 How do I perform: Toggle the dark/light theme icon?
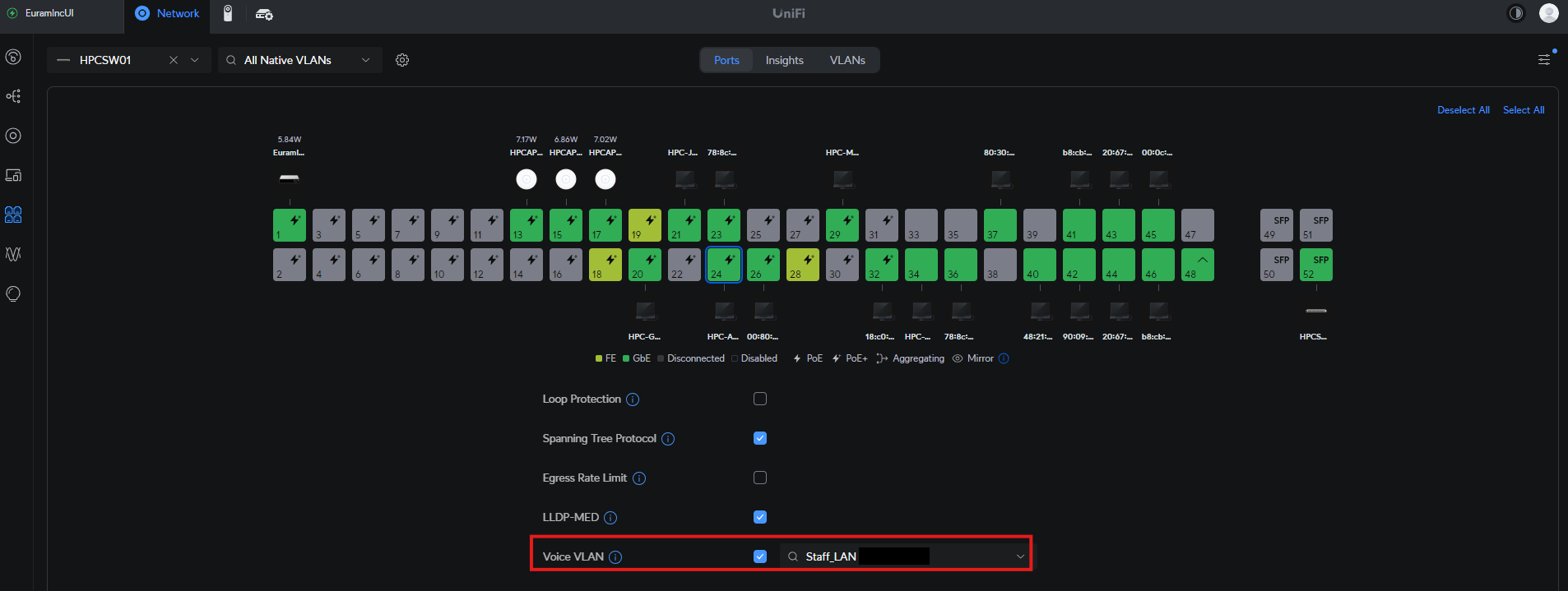pyautogui.click(x=1515, y=13)
